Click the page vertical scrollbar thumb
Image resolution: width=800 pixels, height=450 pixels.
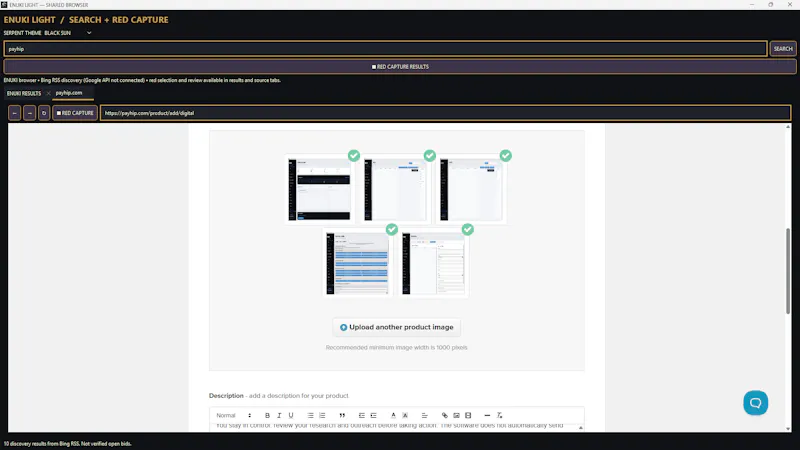[788, 270]
